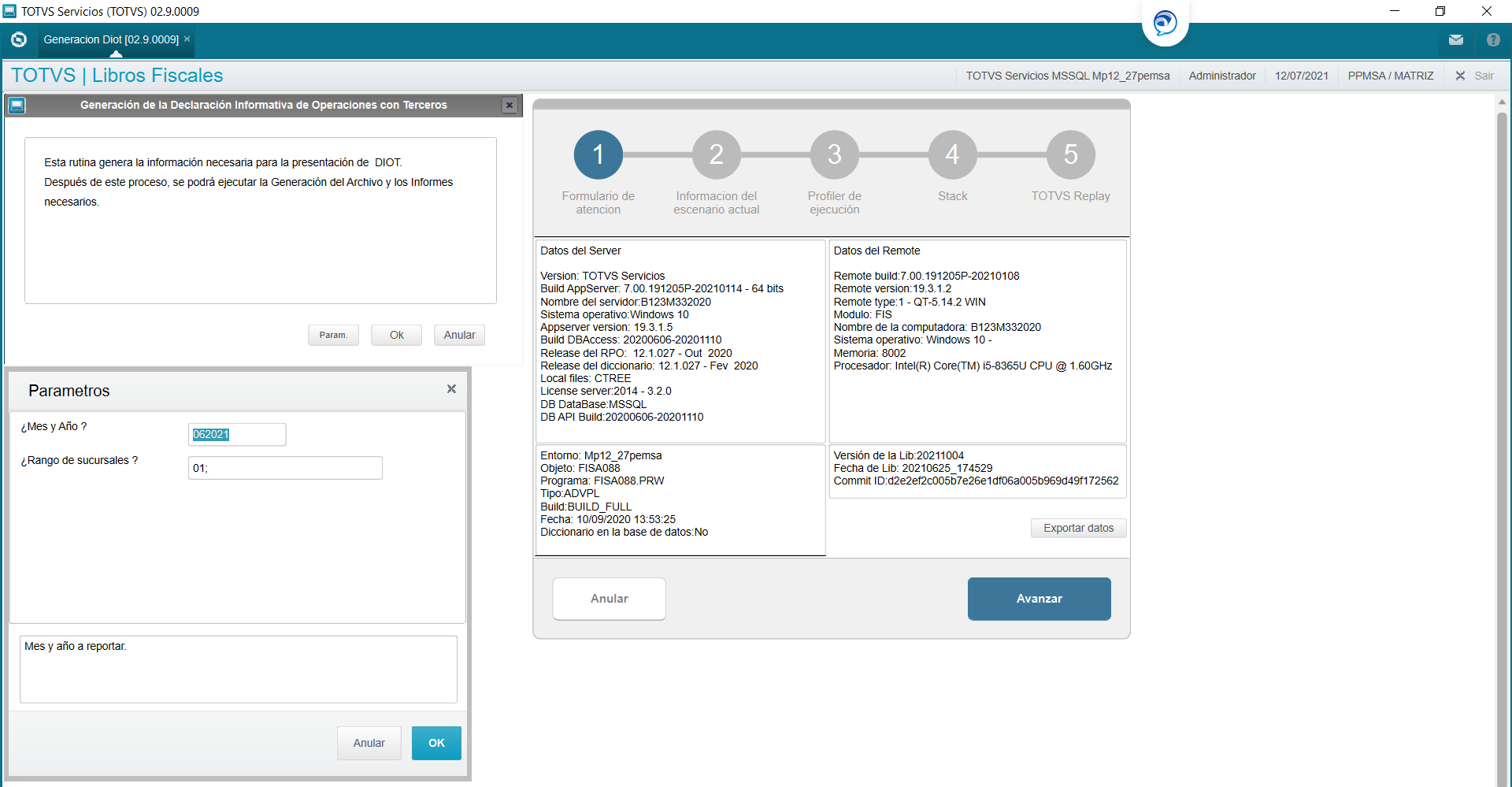Click the Mes y Año input field

point(237,434)
